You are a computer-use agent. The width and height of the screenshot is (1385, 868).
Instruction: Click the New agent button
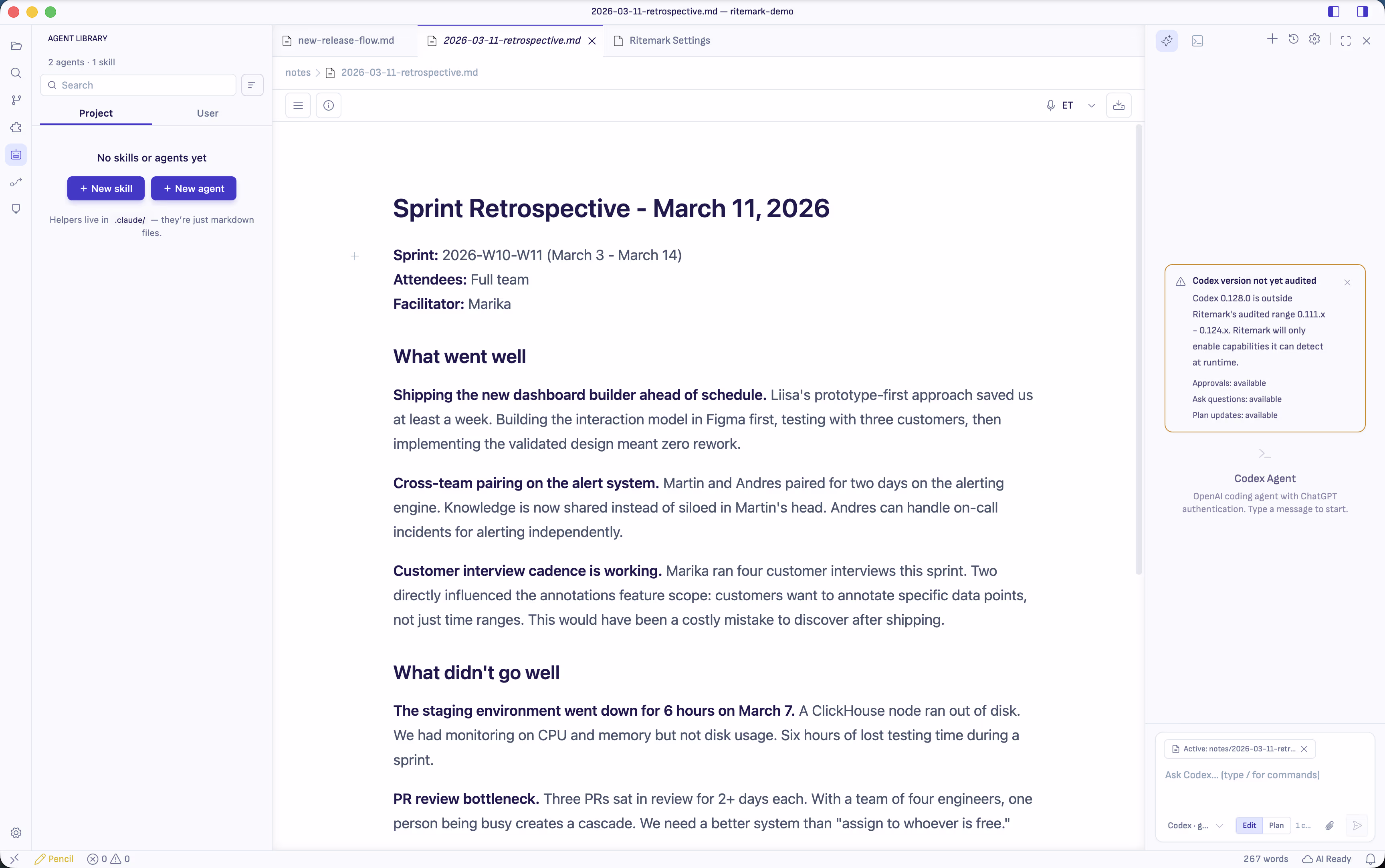(x=194, y=188)
